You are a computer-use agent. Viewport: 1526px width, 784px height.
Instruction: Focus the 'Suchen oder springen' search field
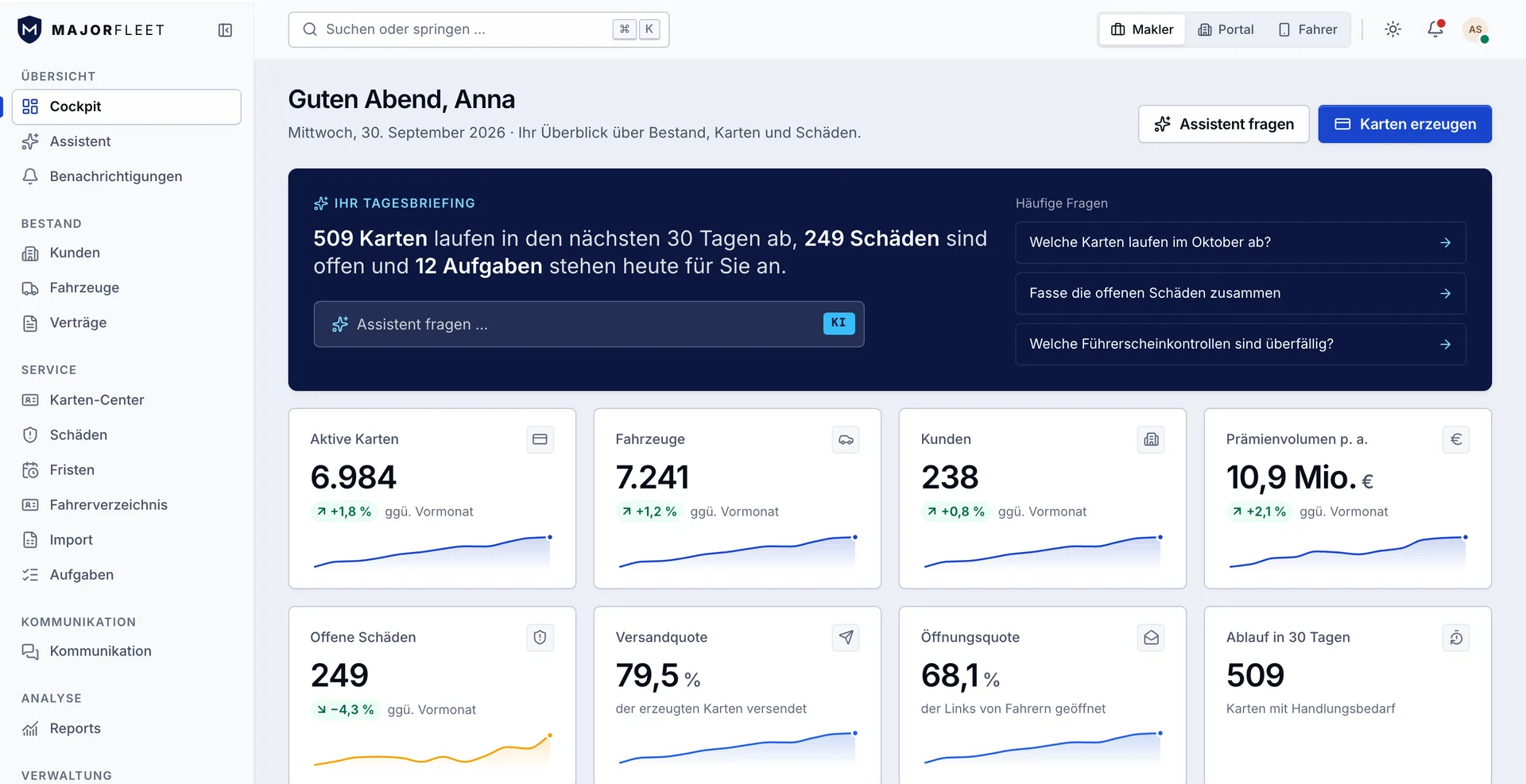478,29
